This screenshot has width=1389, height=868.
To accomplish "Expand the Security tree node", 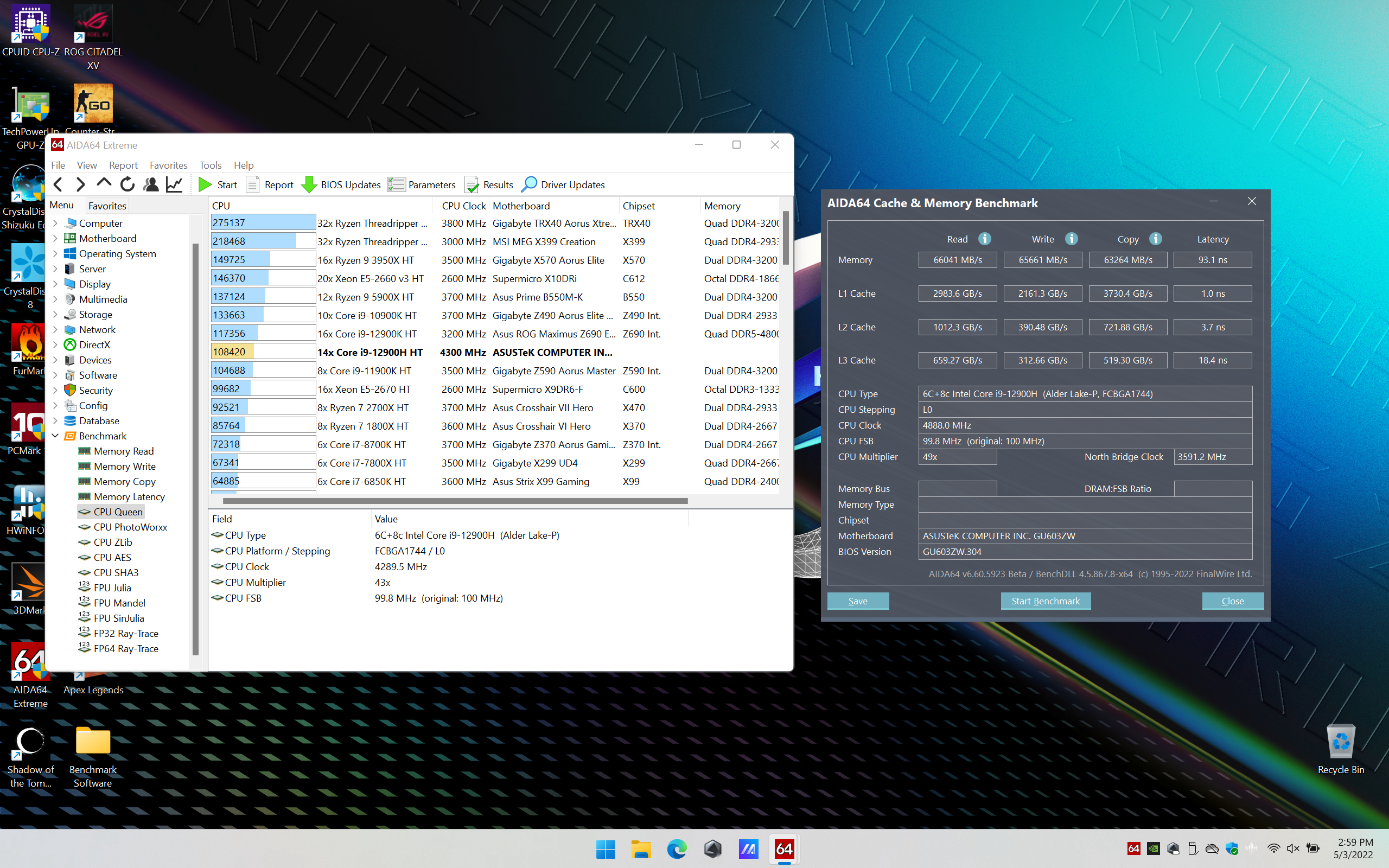I will 56,391.
